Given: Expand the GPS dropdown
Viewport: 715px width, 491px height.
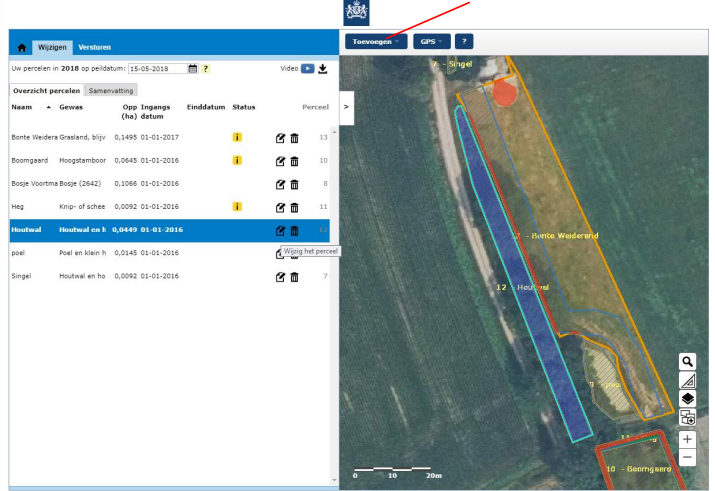Looking at the screenshot, I should 431,41.
